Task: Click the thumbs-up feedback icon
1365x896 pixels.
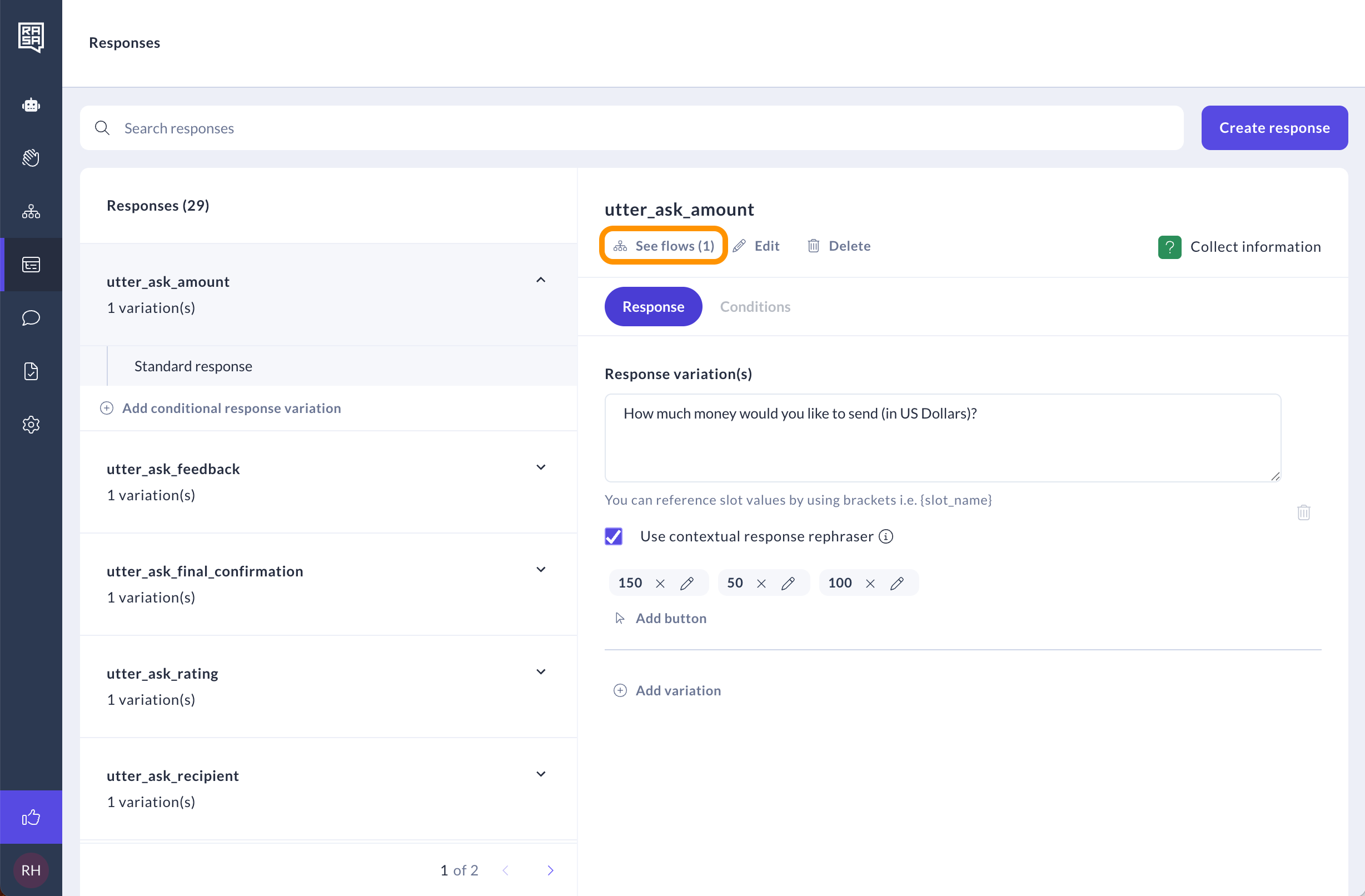Action: click(31, 817)
